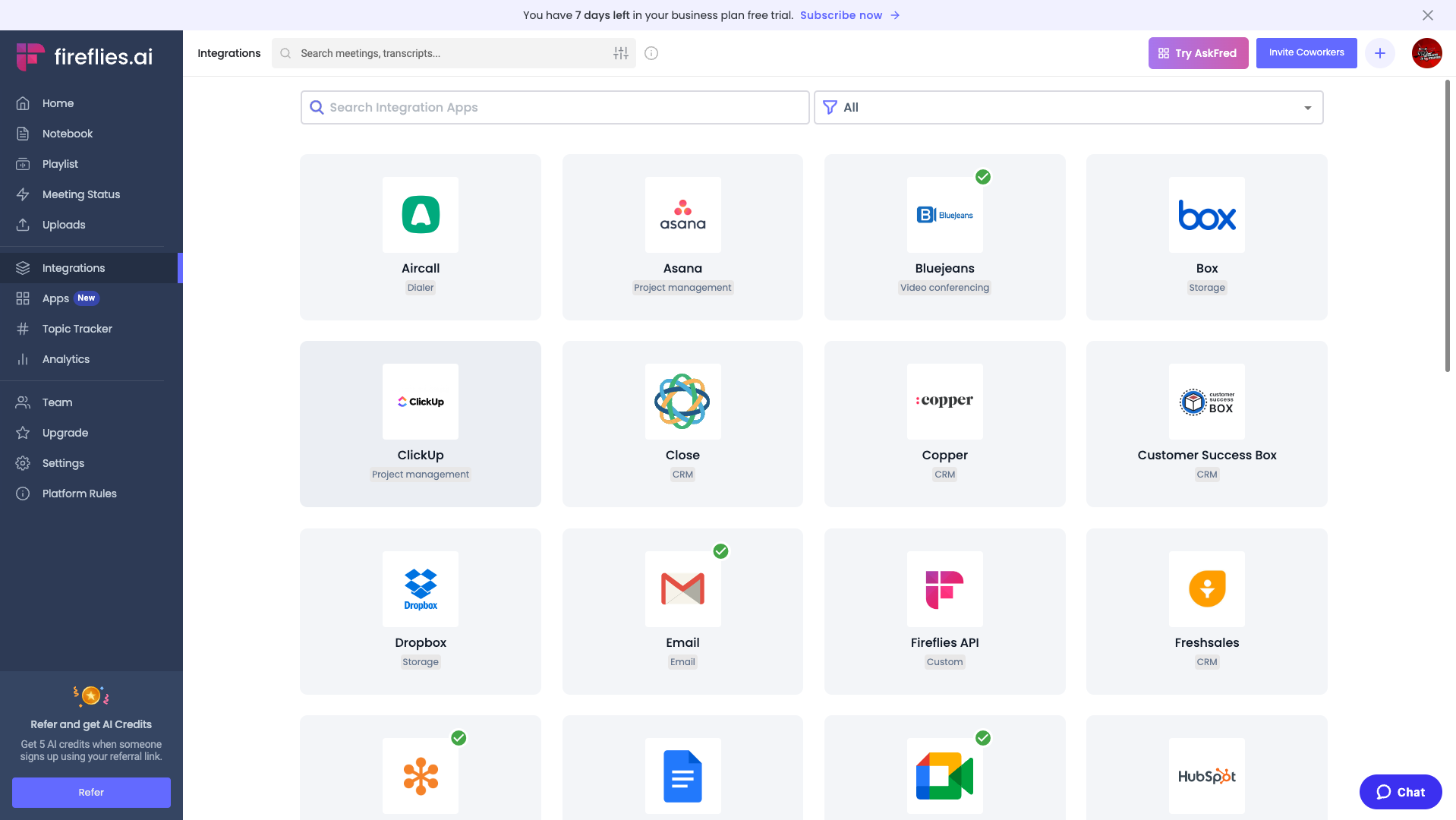The height and width of the screenshot is (820, 1456).
Task: Open search filter options beside the search bar
Action: [x=620, y=53]
